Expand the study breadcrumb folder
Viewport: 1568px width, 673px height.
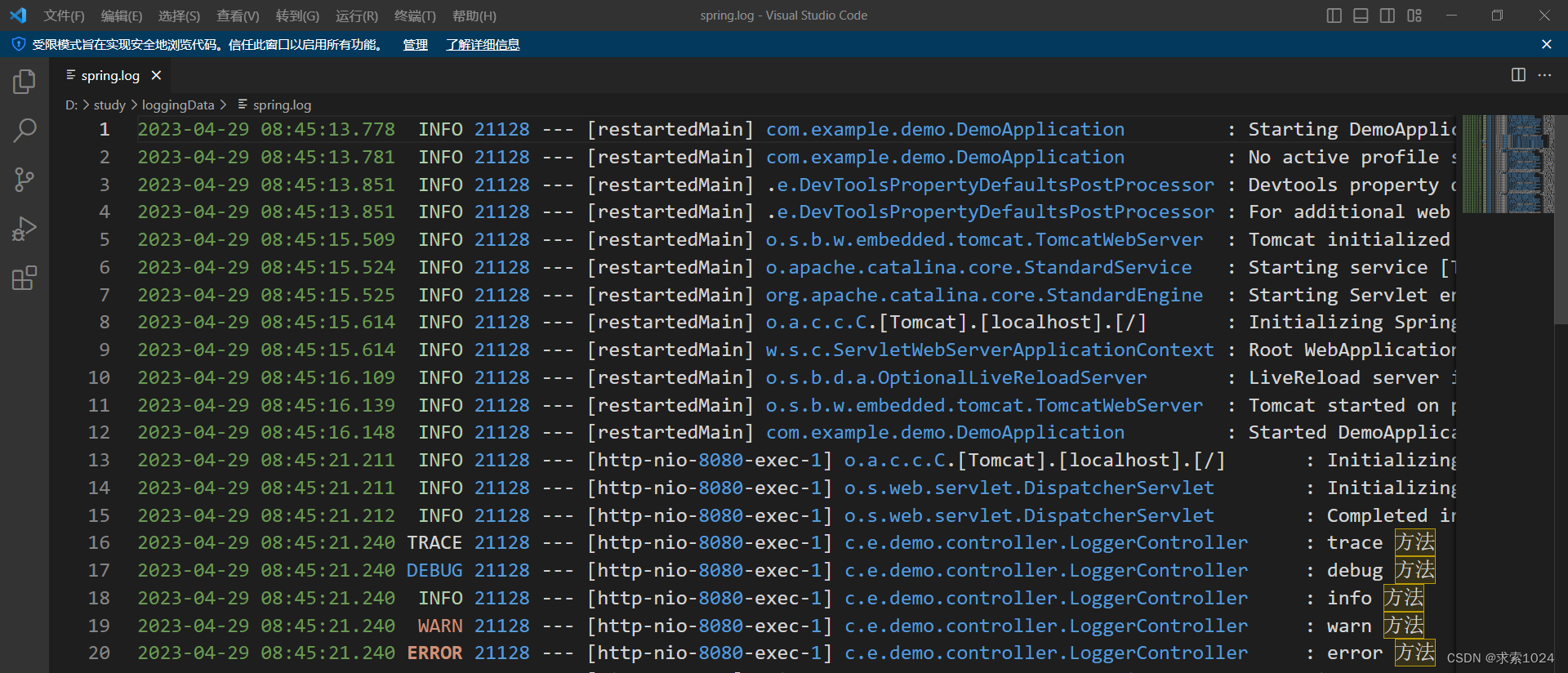pyautogui.click(x=109, y=105)
